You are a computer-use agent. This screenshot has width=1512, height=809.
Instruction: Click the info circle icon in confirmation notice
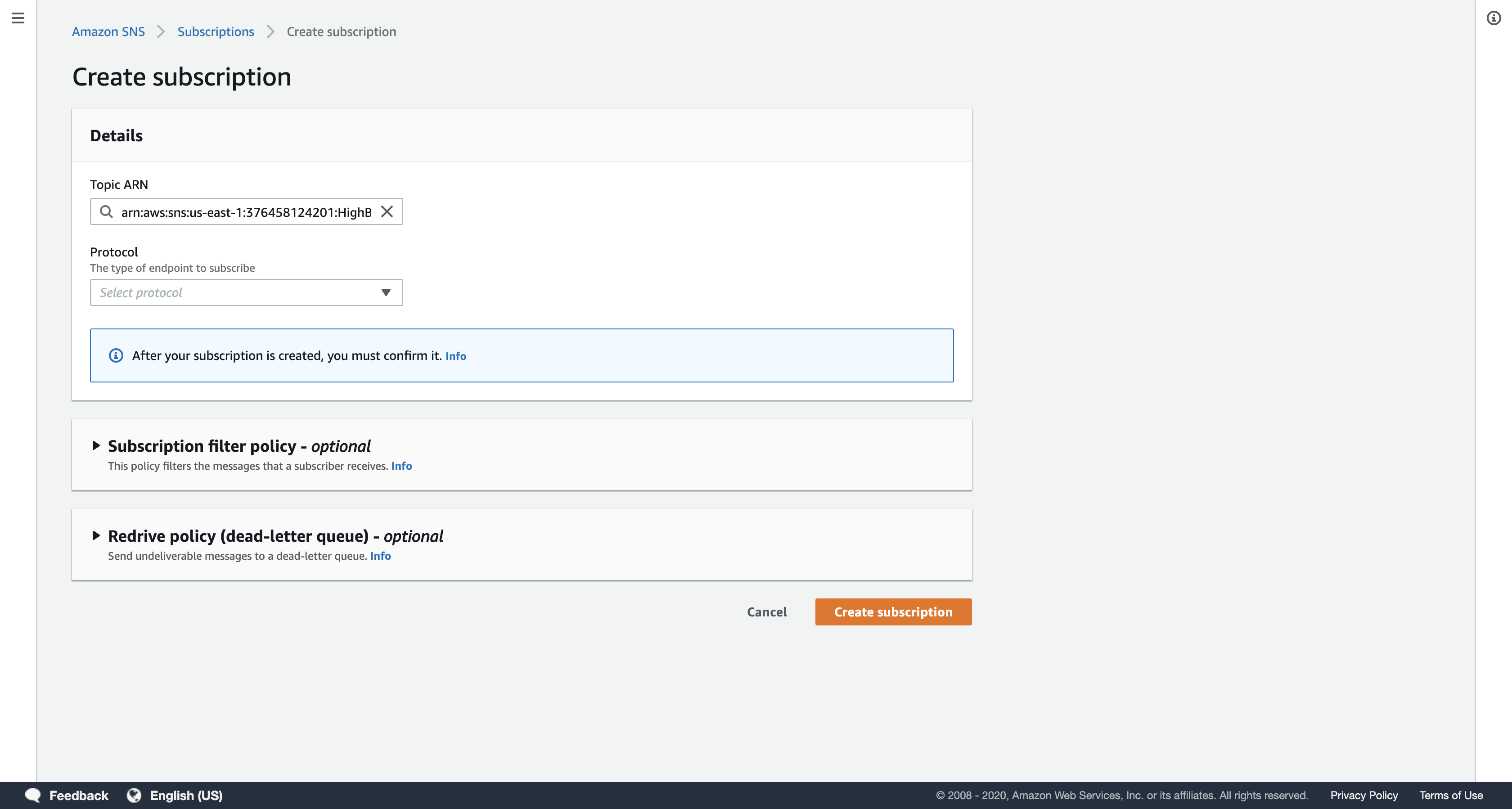pyautogui.click(x=116, y=355)
